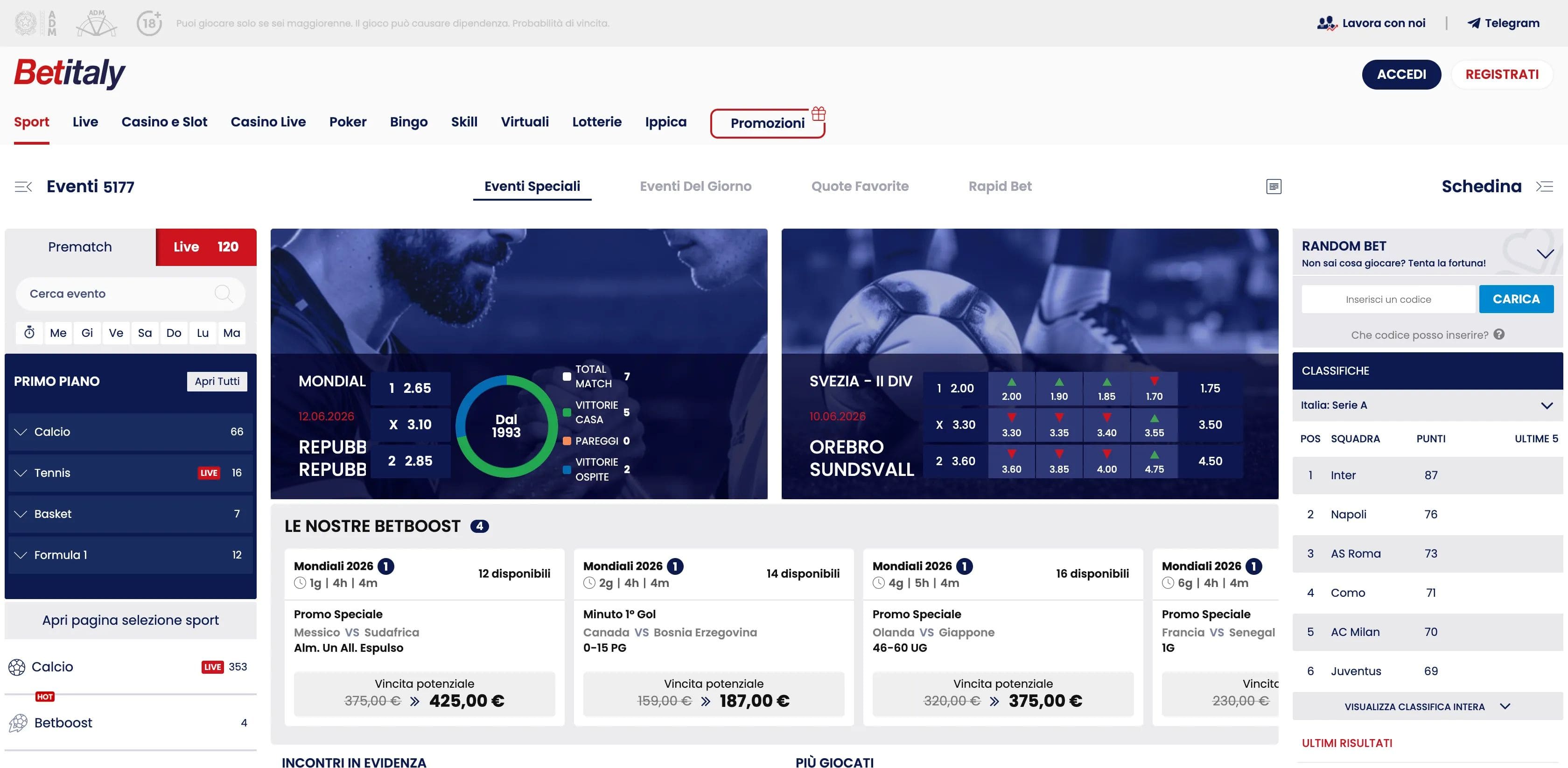Expand the Calcio 66 row in Primo Piano
This screenshot has height=768, width=1568.
pos(130,432)
